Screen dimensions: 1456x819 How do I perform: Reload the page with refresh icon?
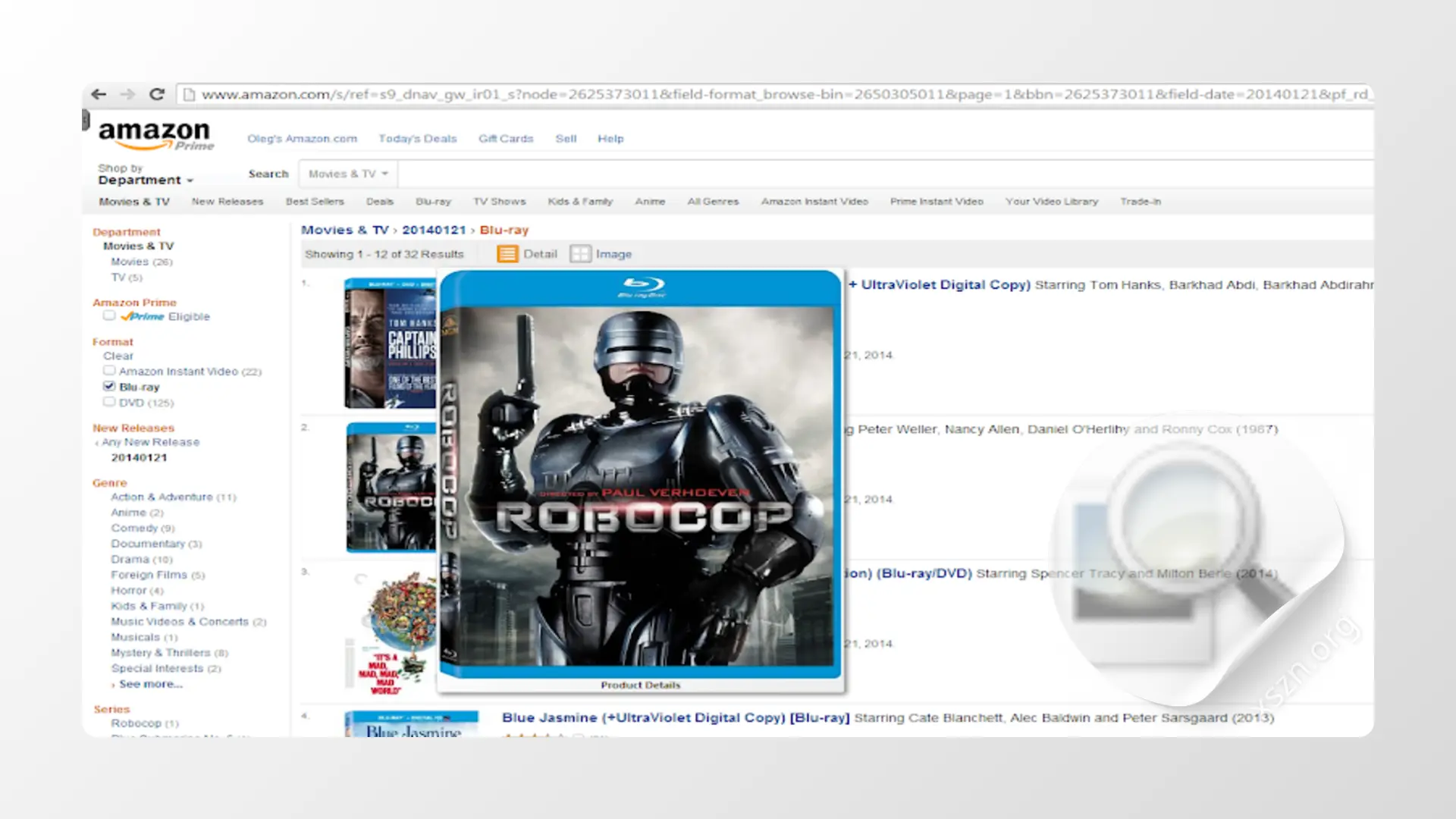pyautogui.click(x=157, y=94)
